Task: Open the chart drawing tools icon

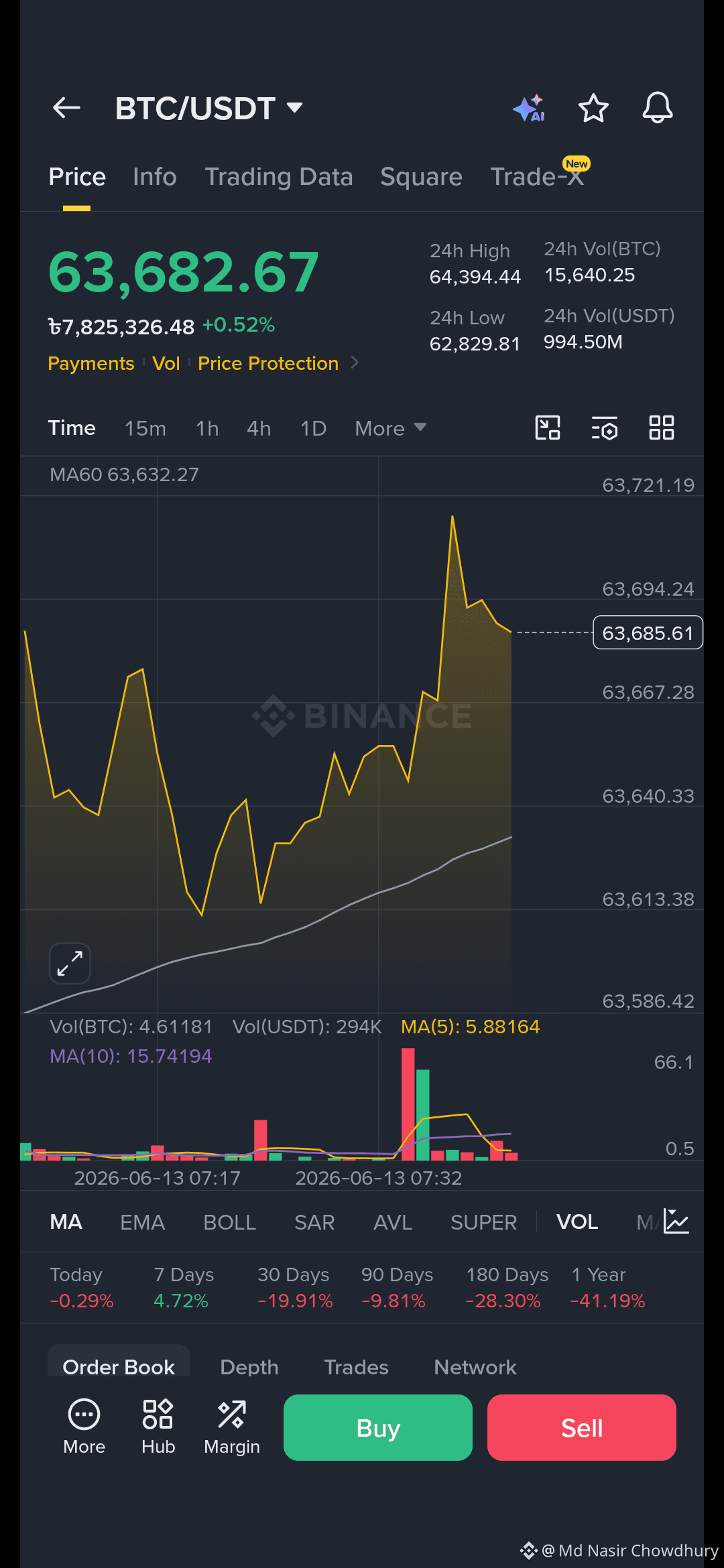Action: 548,428
